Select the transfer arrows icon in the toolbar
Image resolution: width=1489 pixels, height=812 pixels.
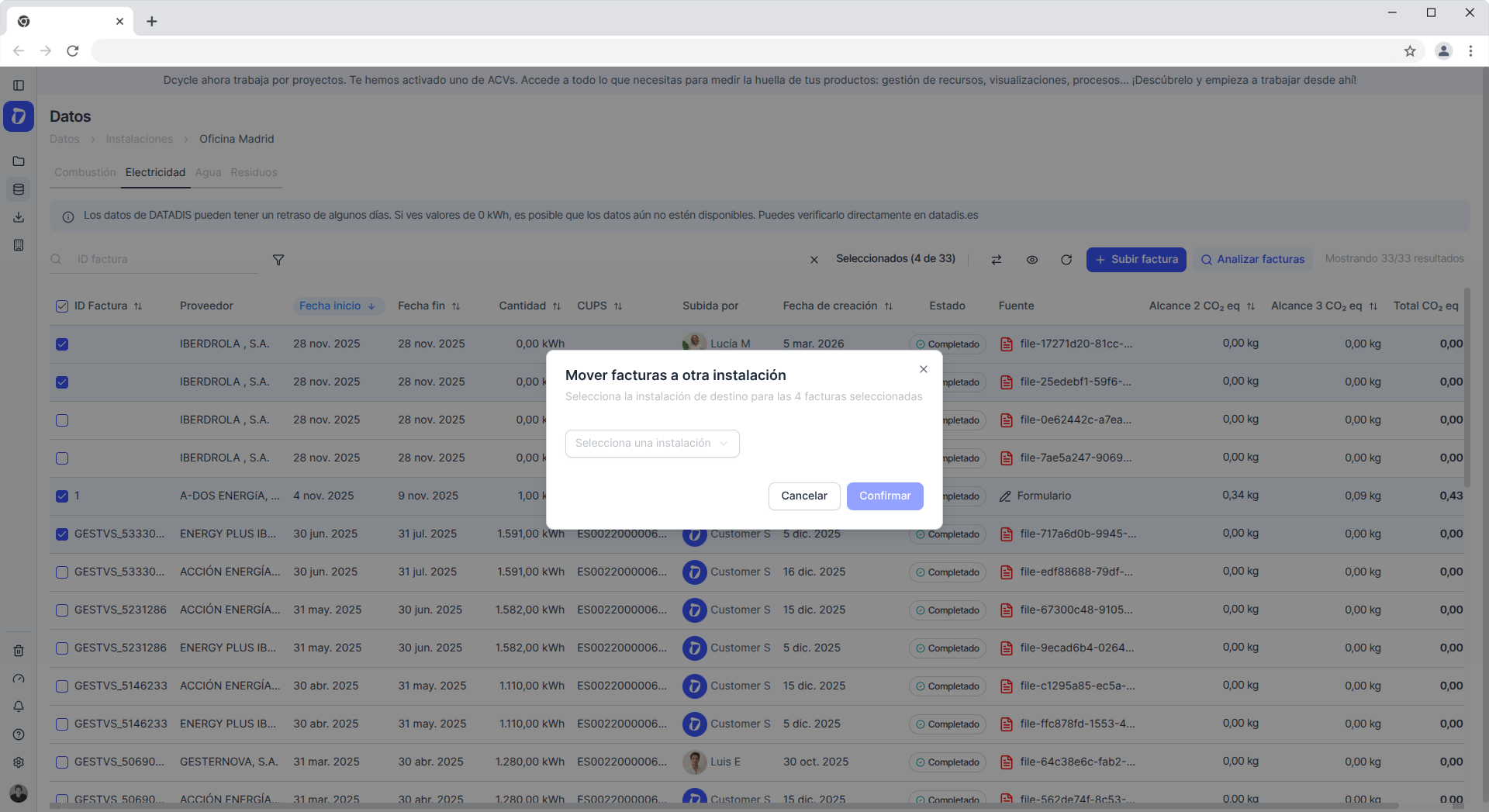997,260
